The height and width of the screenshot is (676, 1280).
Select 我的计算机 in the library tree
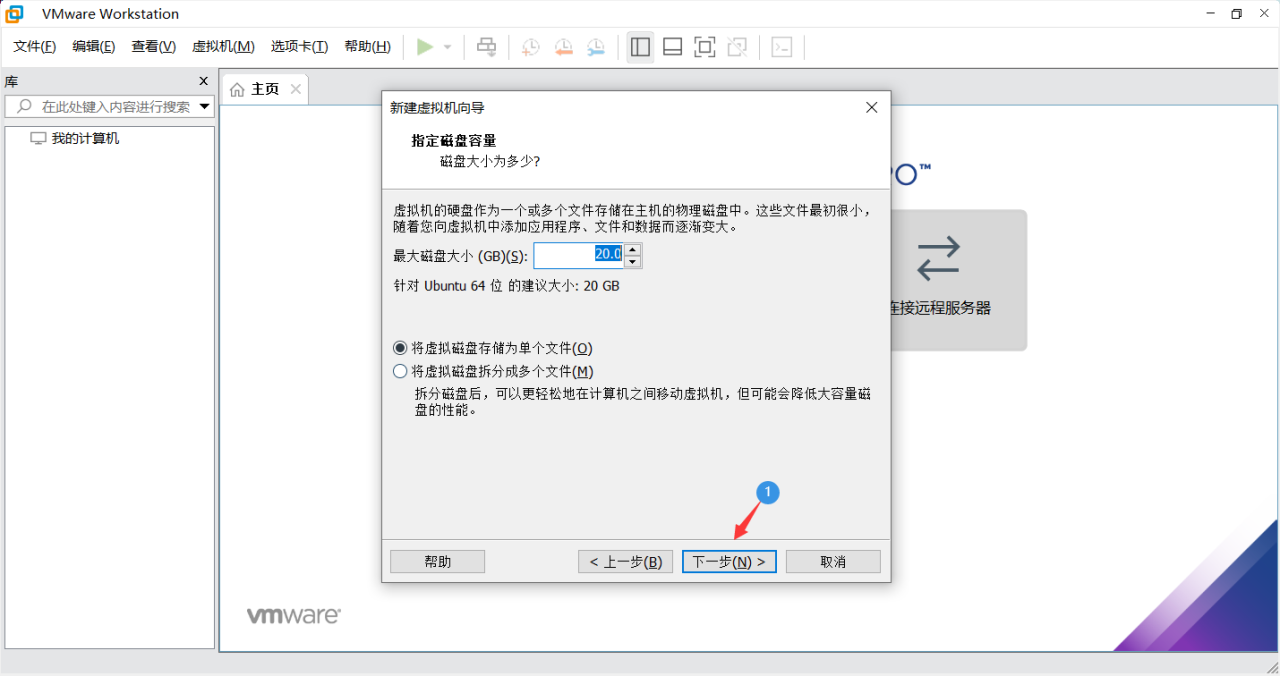point(85,138)
